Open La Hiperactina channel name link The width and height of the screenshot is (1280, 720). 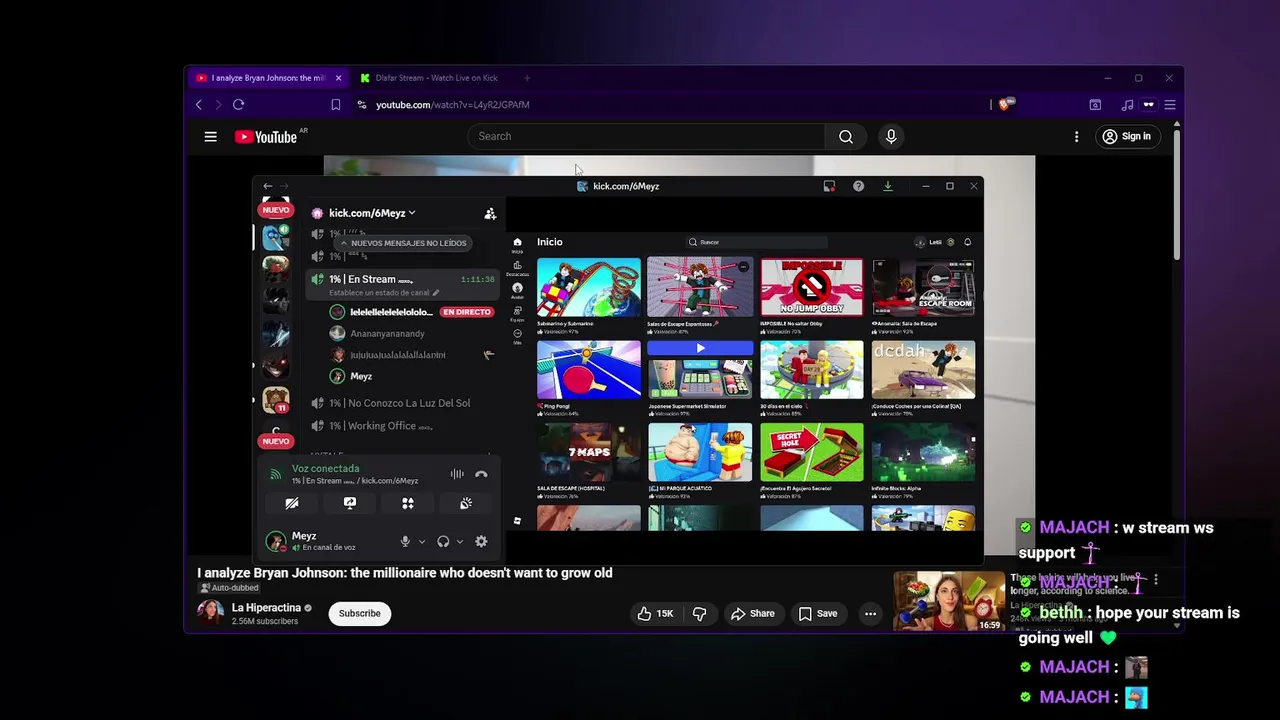point(266,608)
